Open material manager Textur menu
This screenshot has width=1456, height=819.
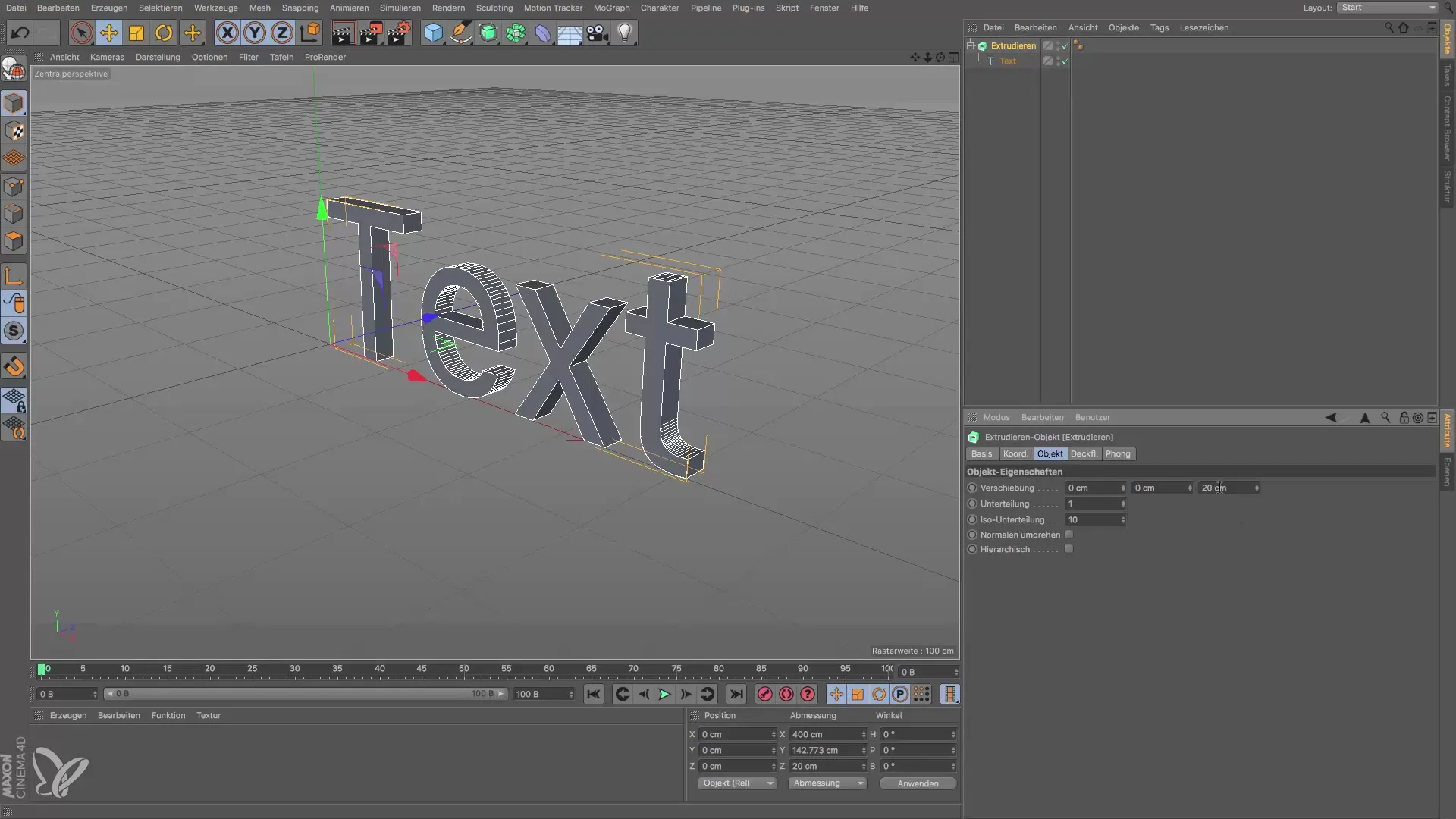click(x=209, y=715)
